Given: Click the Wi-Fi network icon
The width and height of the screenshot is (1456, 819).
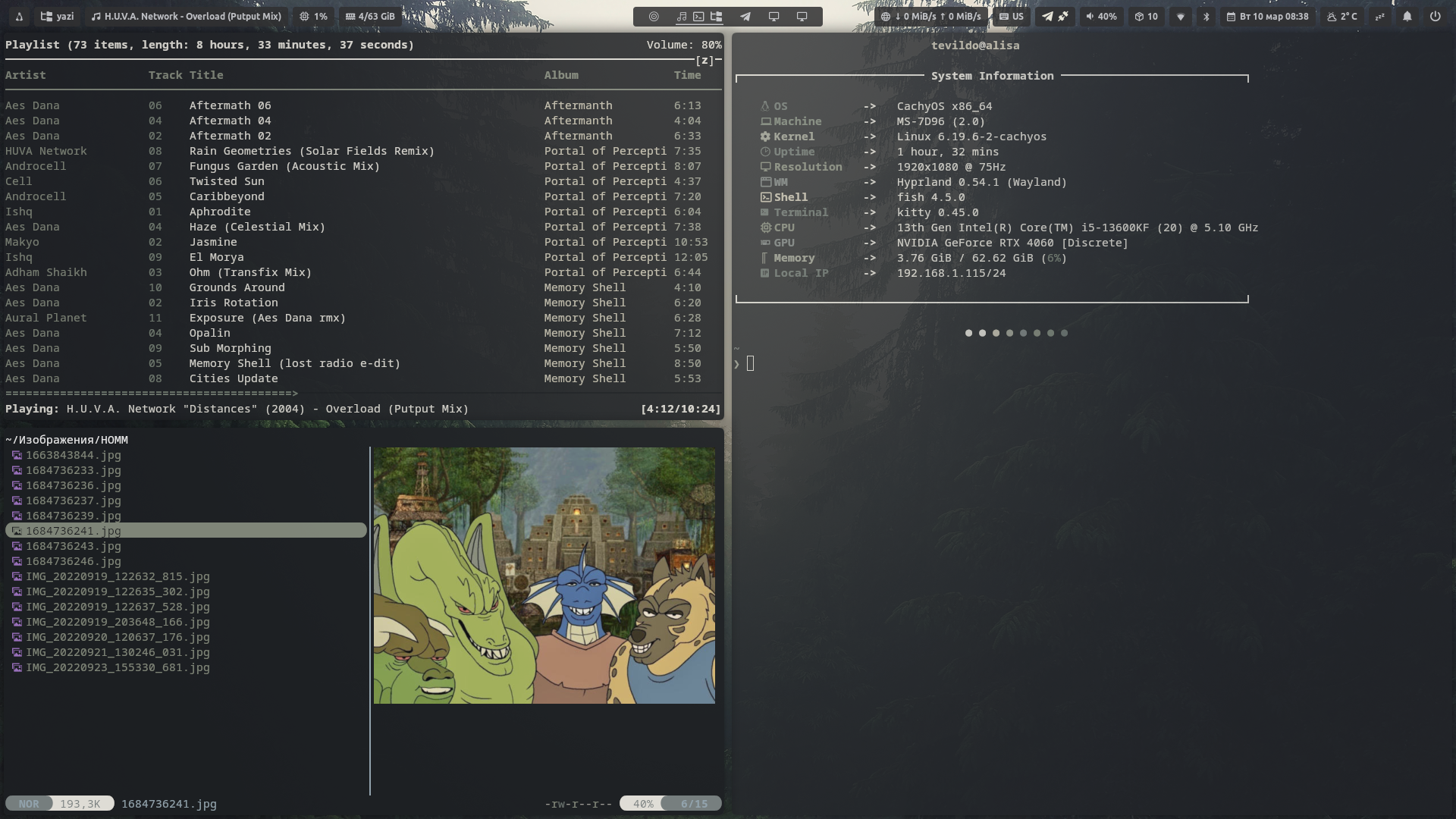Looking at the screenshot, I should pyautogui.click(x=1180, y=16).
